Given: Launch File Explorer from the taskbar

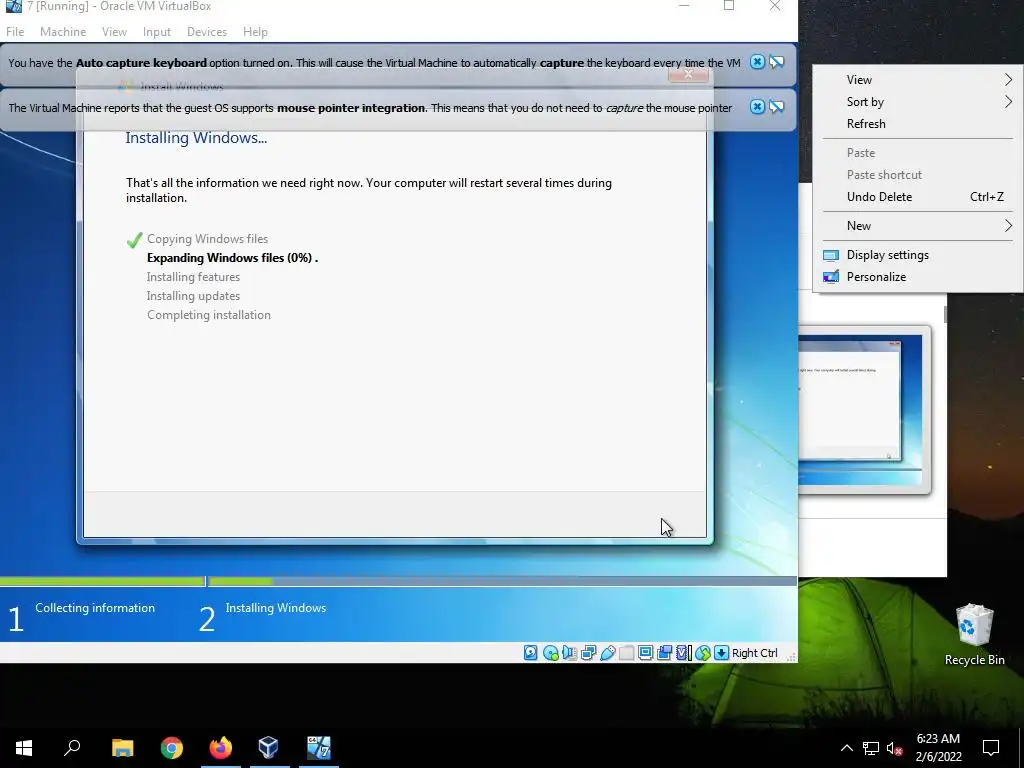Looking at the screenshot, I should pos(122,748).
